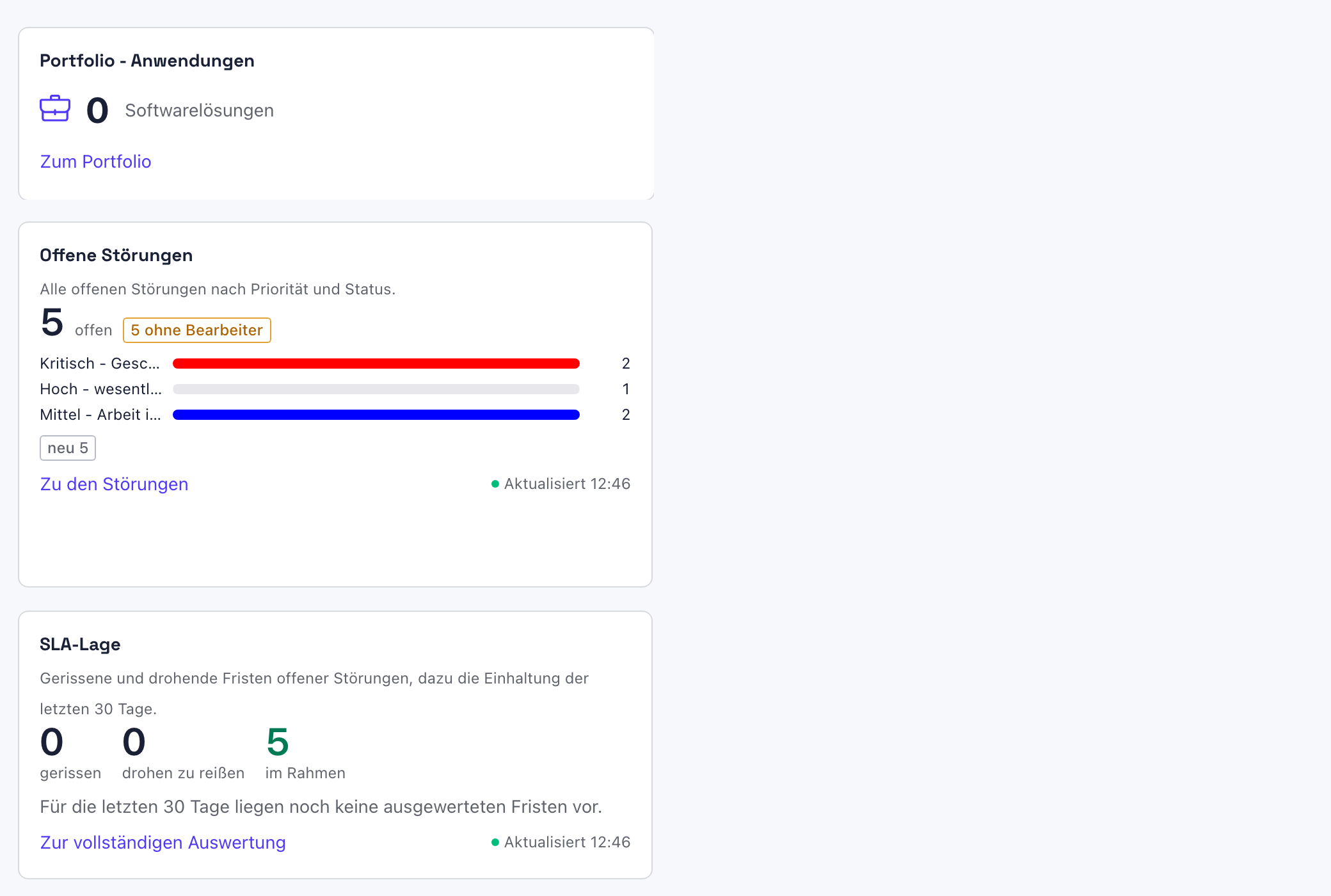Click the green 'im Rahmen' count 5
This screenshot has width=1331, height=896.
[x=278, y=742]
